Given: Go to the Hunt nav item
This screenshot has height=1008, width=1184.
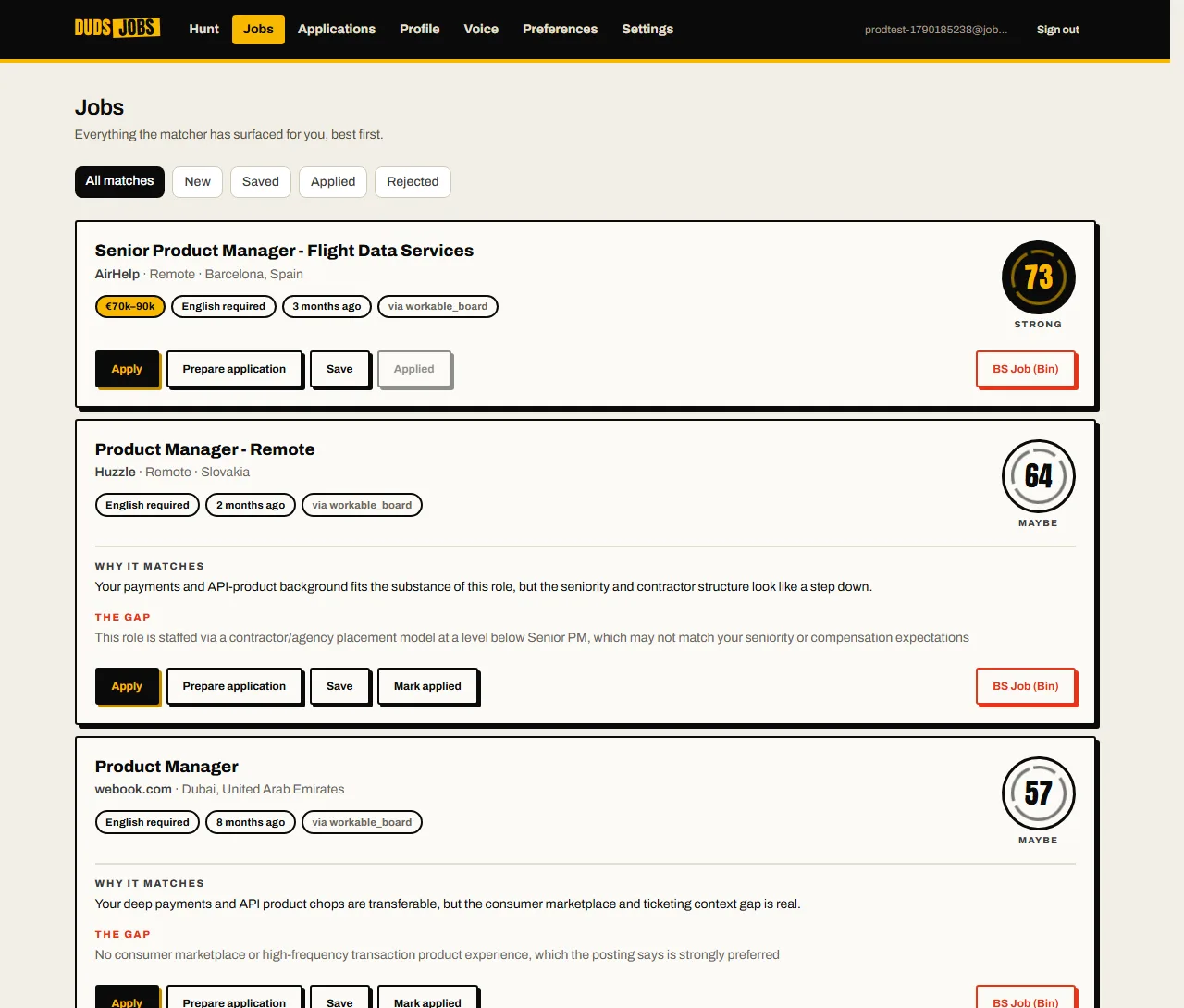Looking at the screenshot, I should 203,30.
